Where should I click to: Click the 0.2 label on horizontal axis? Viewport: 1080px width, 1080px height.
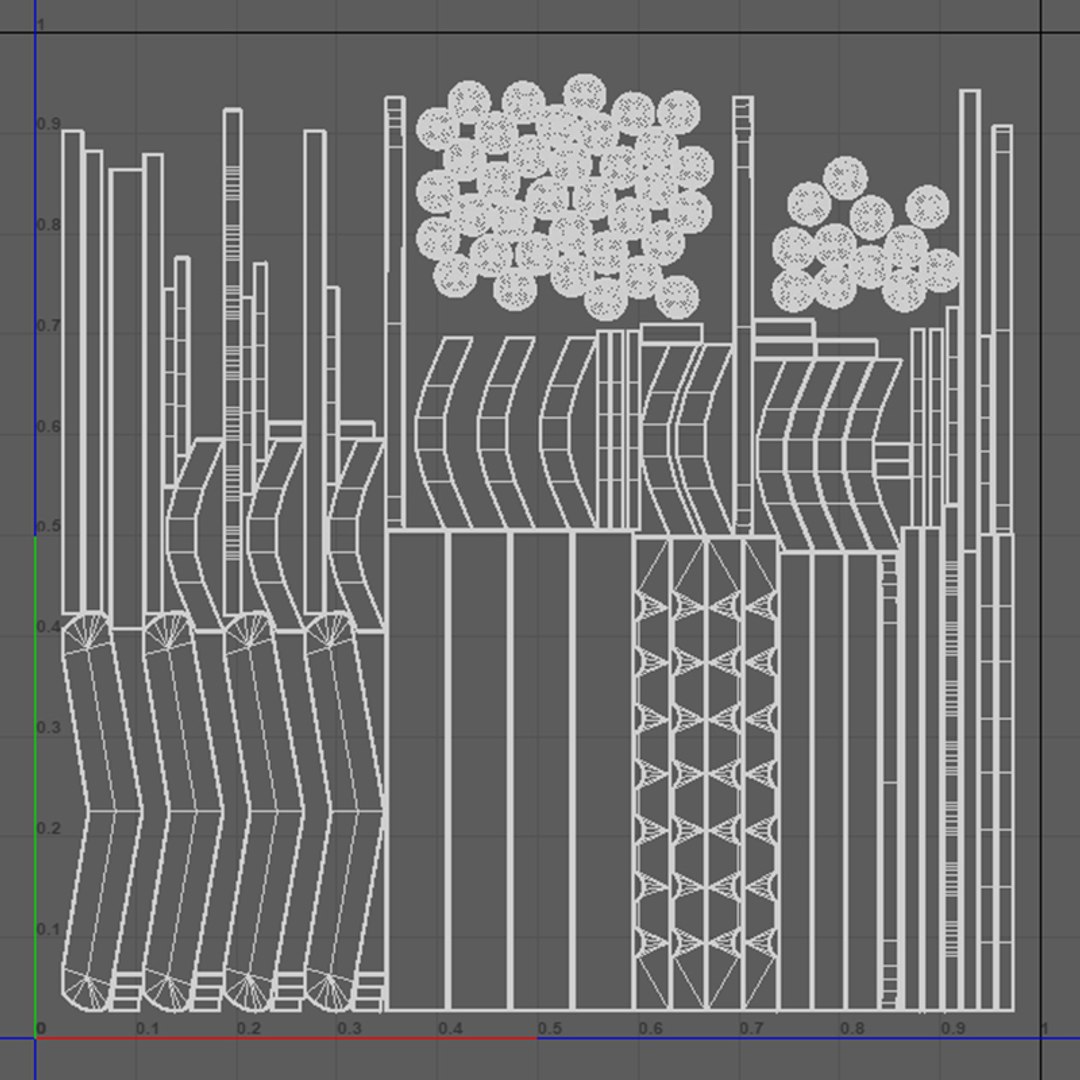point(248,1029)
